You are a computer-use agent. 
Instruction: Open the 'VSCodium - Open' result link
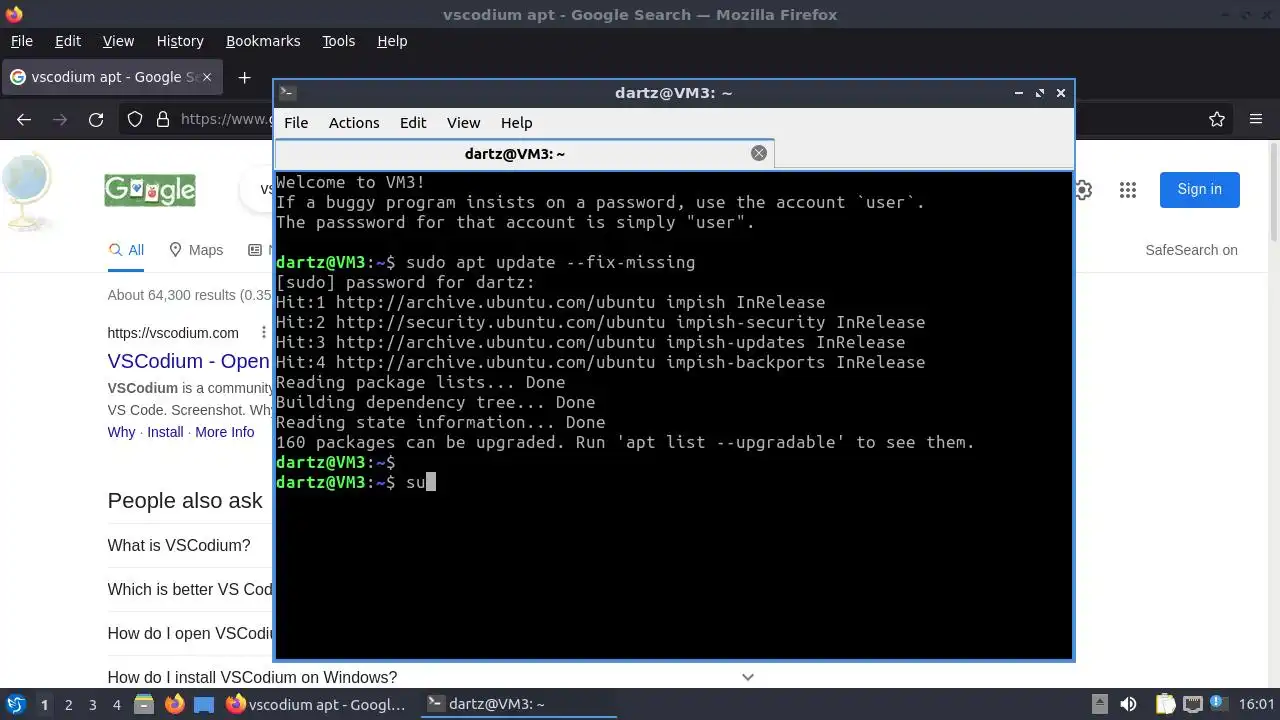tap(189, 361)
